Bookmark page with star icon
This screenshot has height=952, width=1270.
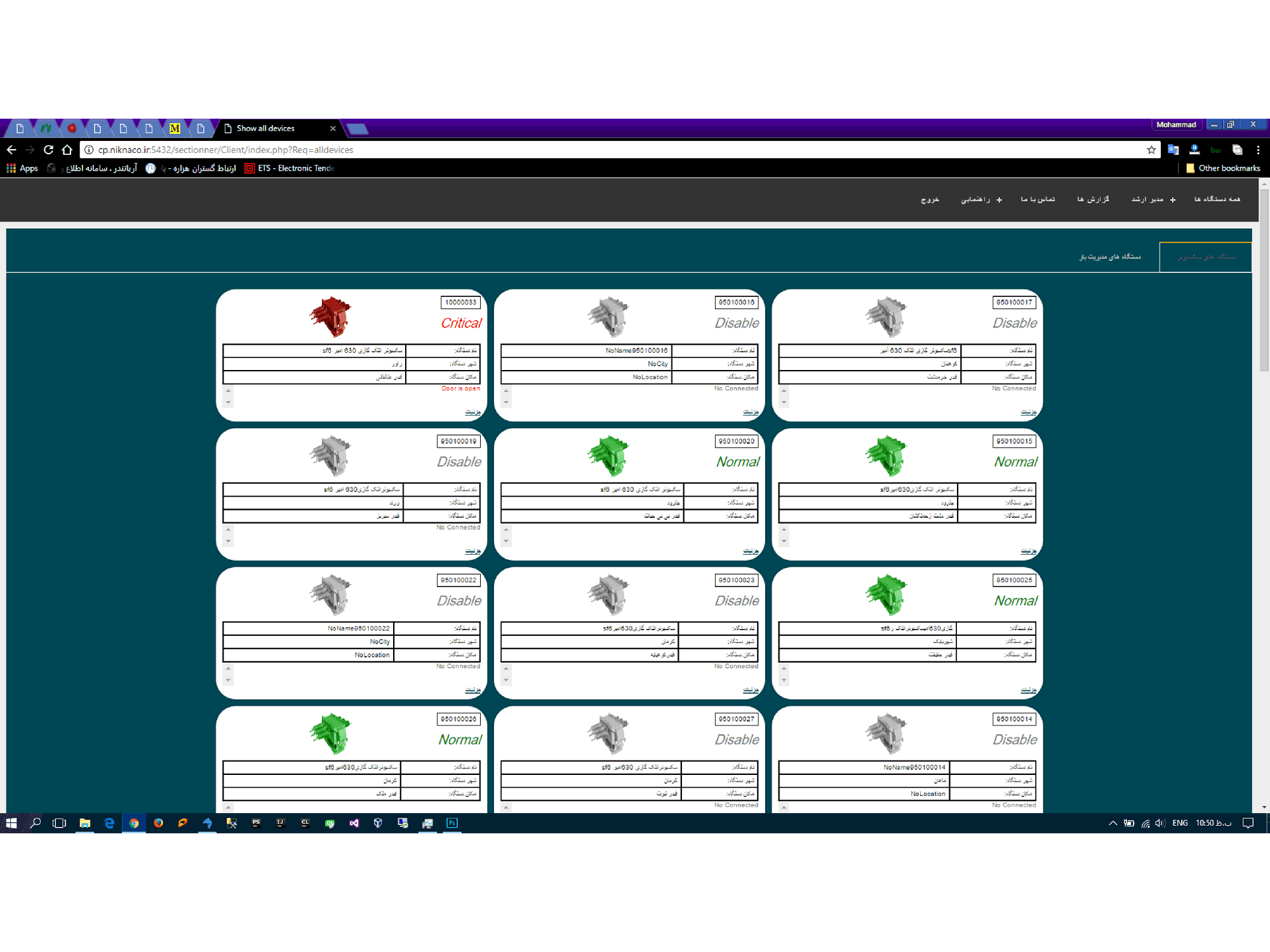click(x=1151, y=150)
